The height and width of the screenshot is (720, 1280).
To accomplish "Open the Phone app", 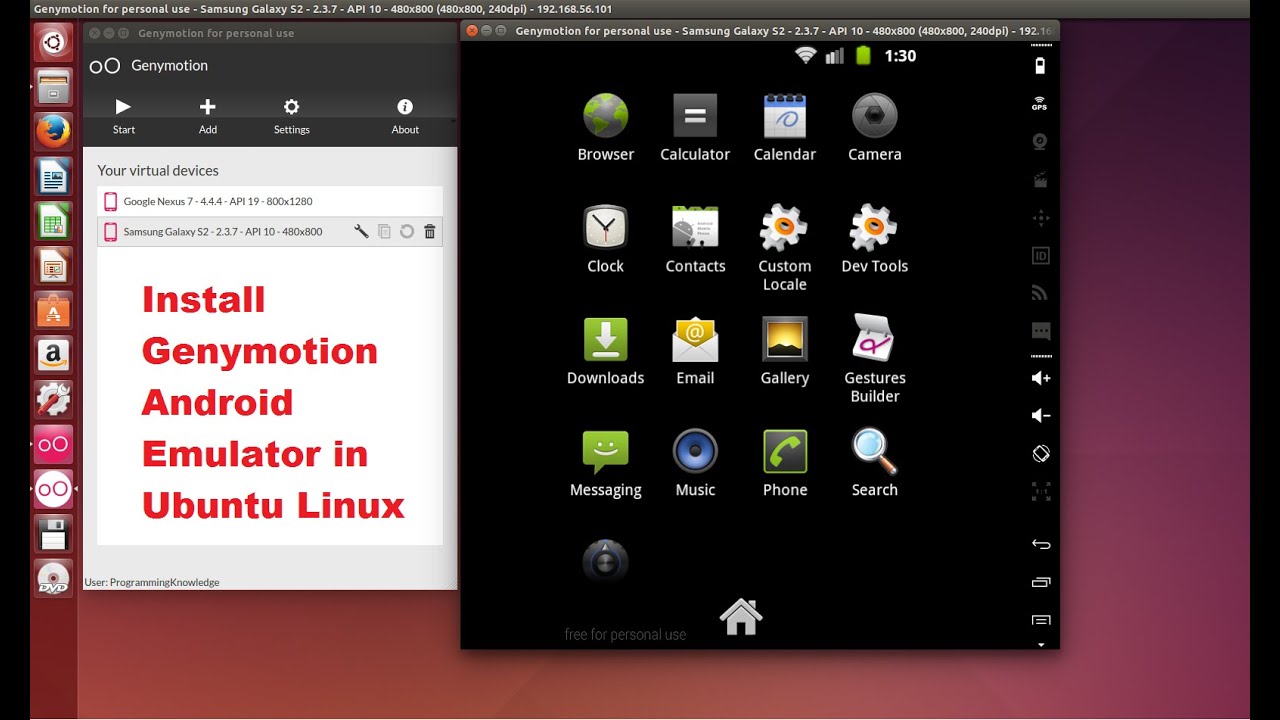I will [785, 463].
